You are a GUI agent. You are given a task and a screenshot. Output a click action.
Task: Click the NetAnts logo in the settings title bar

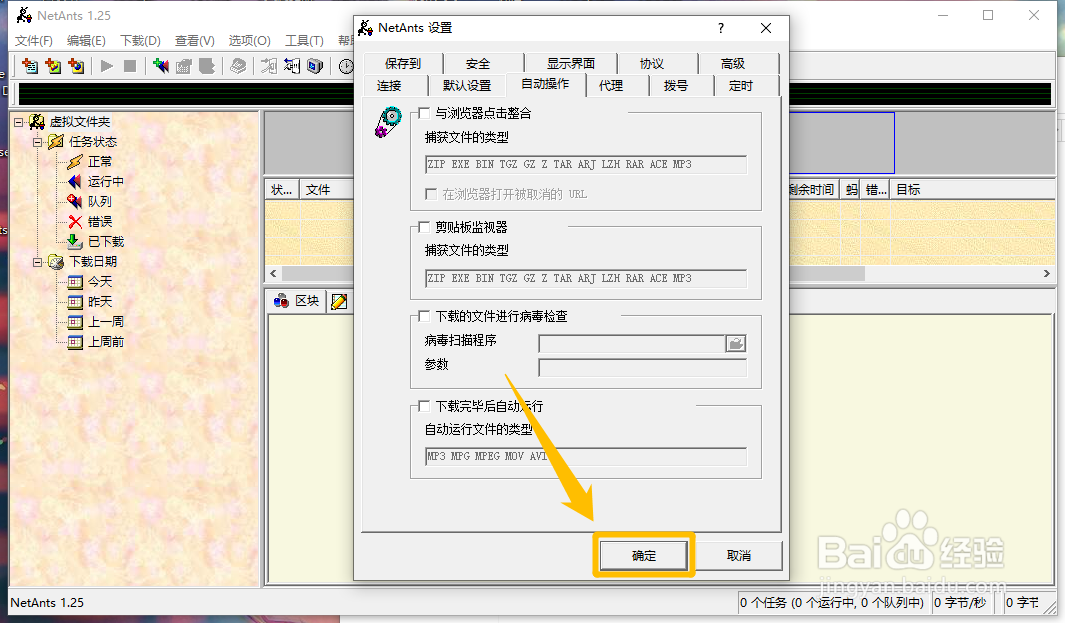pyautogui.click(x=365, y=28)
